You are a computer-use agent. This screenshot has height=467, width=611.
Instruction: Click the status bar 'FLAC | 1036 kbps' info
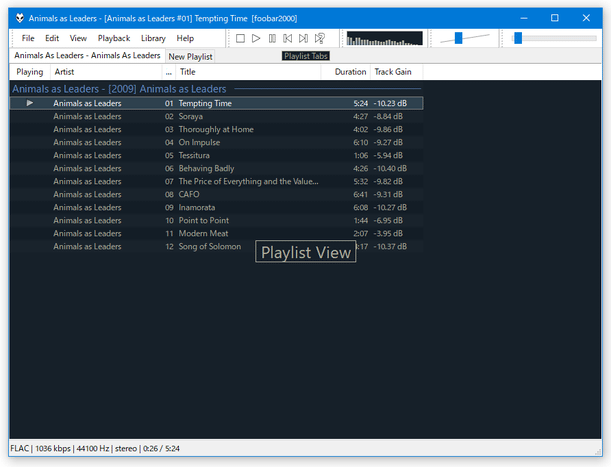click(x=41, y=448)
